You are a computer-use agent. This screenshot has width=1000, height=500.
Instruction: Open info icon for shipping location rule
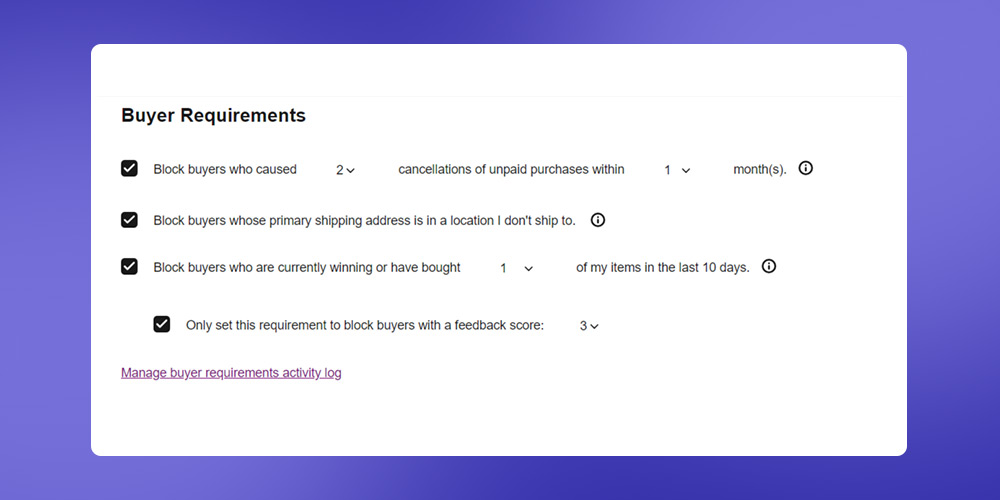point(598,220)
